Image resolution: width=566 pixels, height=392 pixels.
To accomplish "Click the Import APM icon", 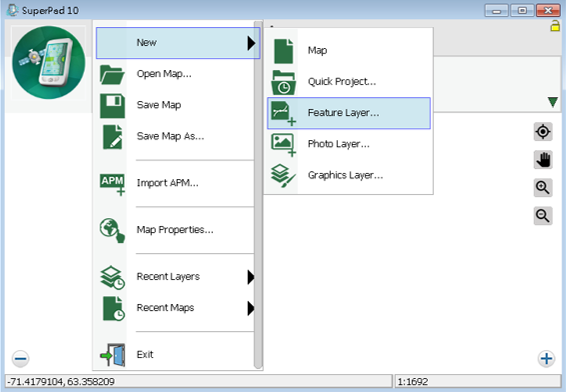I will [x=112, y=184].
